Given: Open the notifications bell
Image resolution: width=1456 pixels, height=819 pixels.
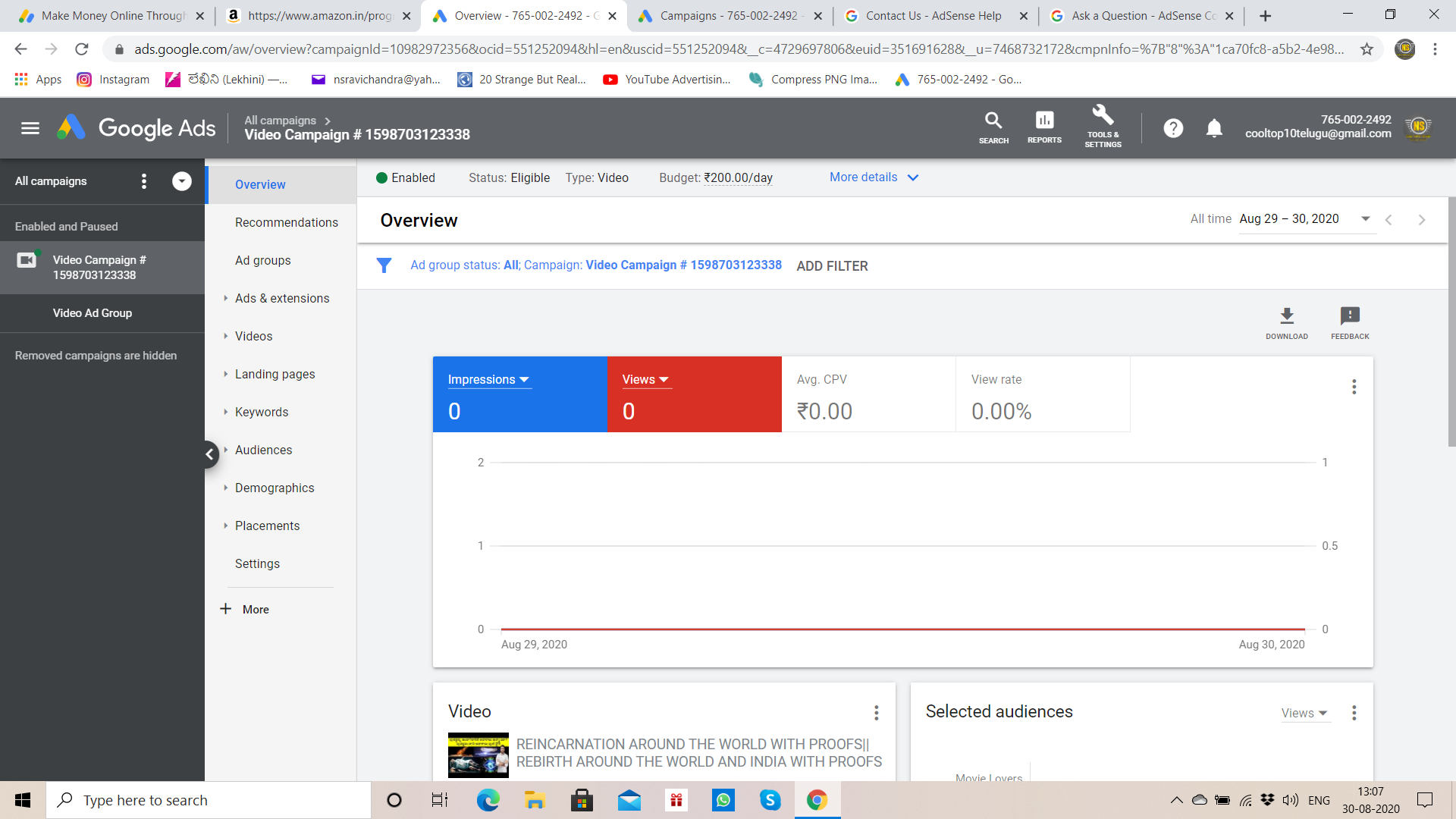Looking at the screenshot, I should pos(1214,128).
